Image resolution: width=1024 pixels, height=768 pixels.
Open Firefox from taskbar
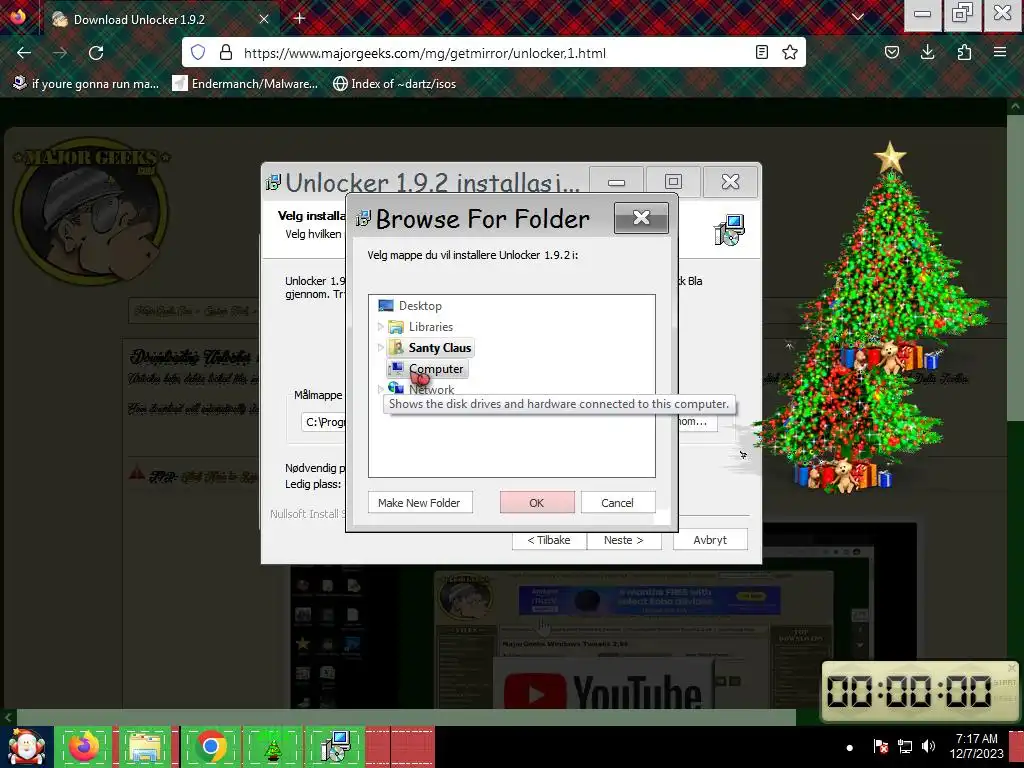(x=84, y=746)
